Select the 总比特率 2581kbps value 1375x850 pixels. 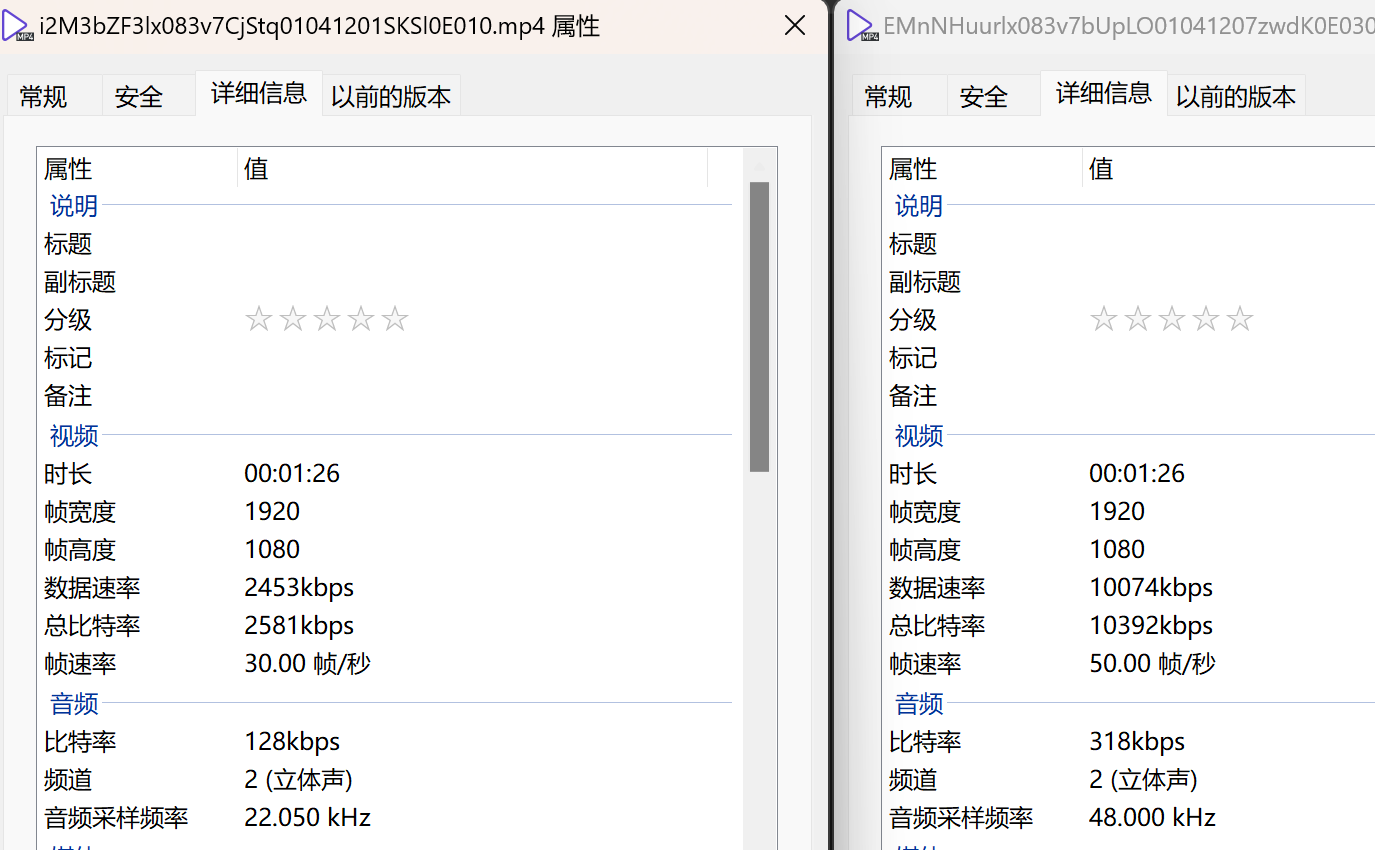tap(299, 626)
